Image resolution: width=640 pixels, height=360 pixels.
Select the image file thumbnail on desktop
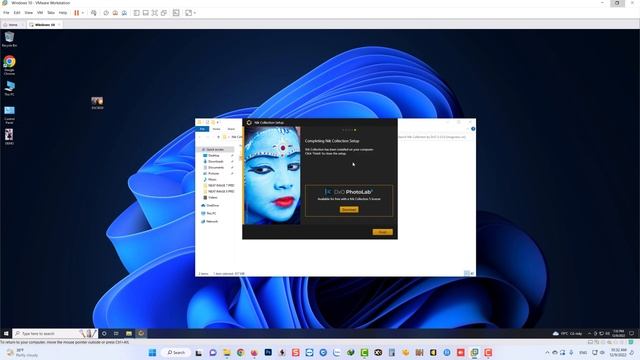(97, 102)
